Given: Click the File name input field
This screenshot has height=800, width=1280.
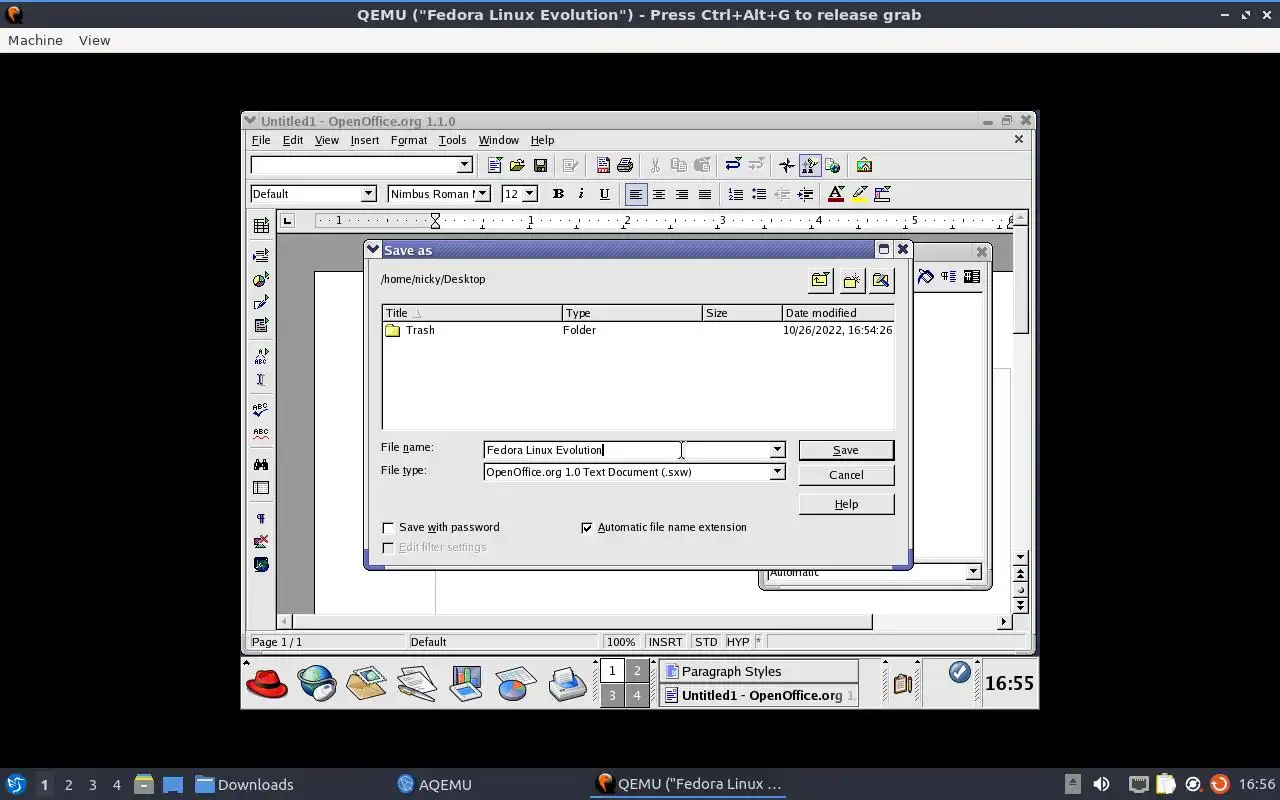Looking at the screenshot, I should pos(627,450).
